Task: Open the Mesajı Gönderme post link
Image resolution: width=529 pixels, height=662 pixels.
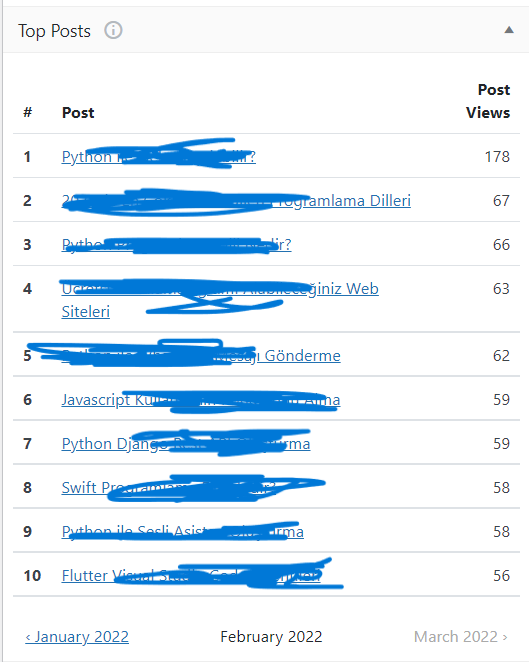Action: (x=201, y=355)
